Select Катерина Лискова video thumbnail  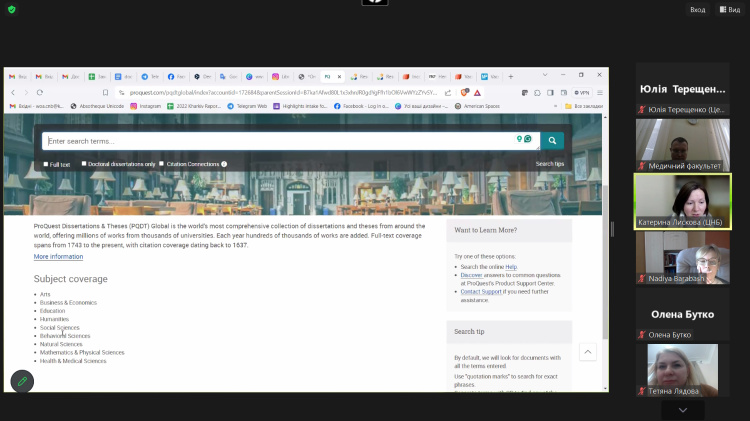point(683,201)
